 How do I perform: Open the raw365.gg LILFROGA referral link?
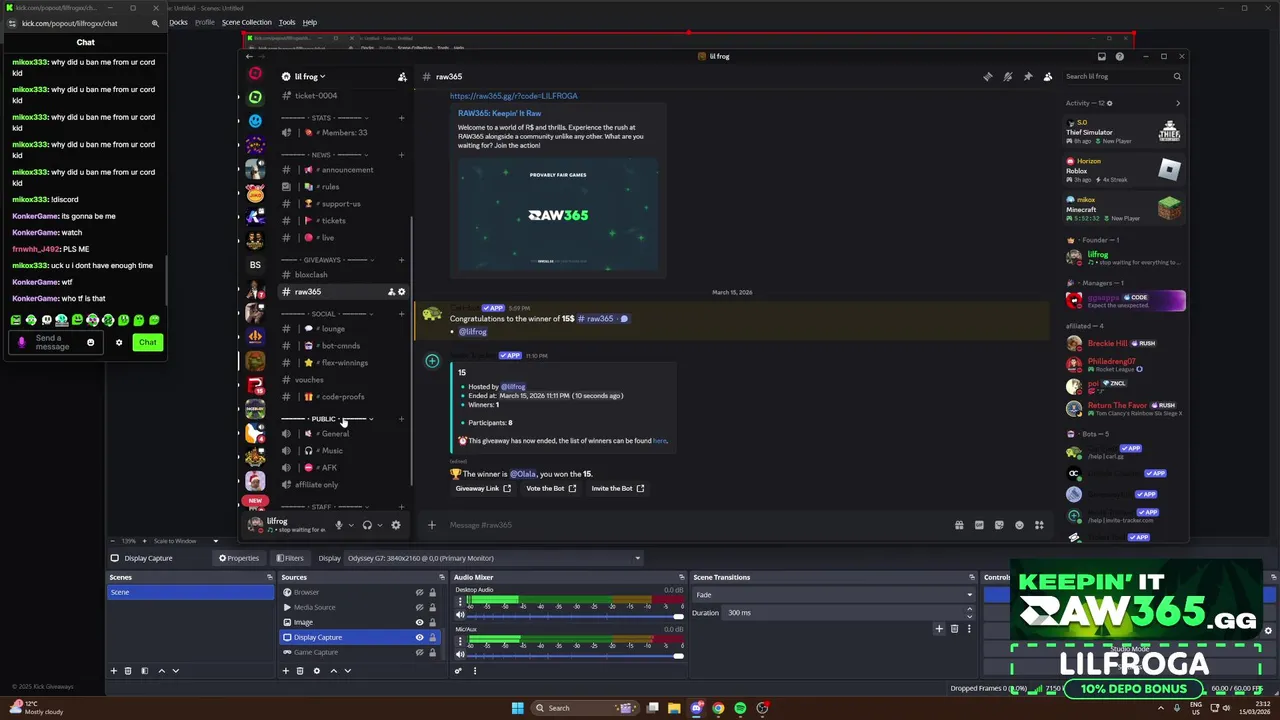[x=513, y=96]
